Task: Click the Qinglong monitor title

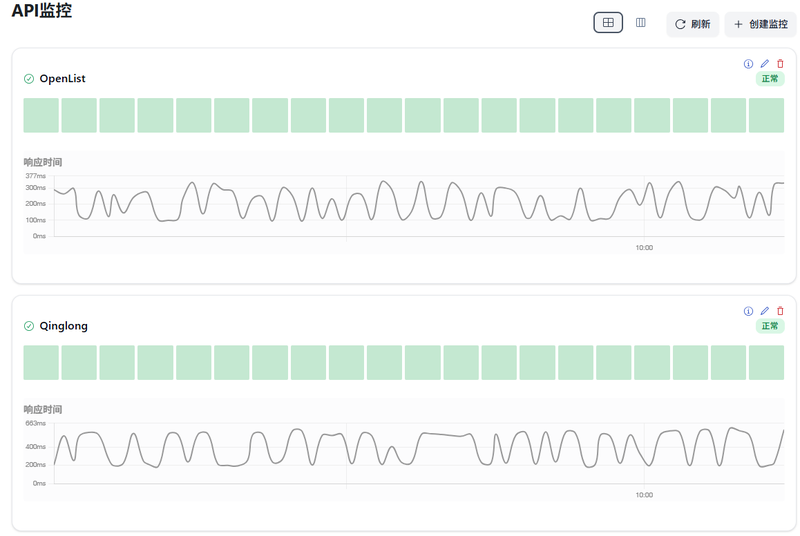Action: [x=63, y=326]
